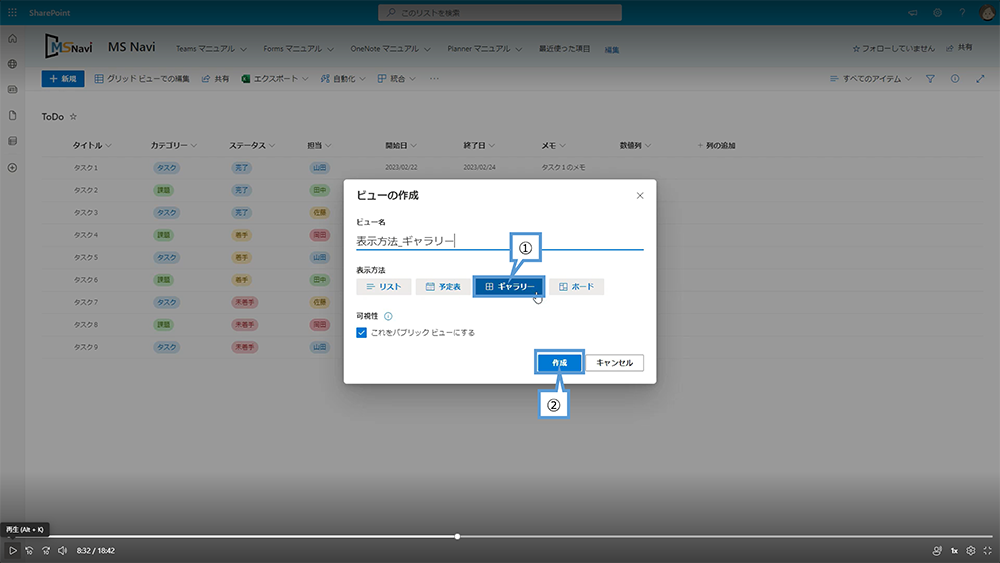
Task: Mute the video volume speaker icon
Action: [62, 550]
